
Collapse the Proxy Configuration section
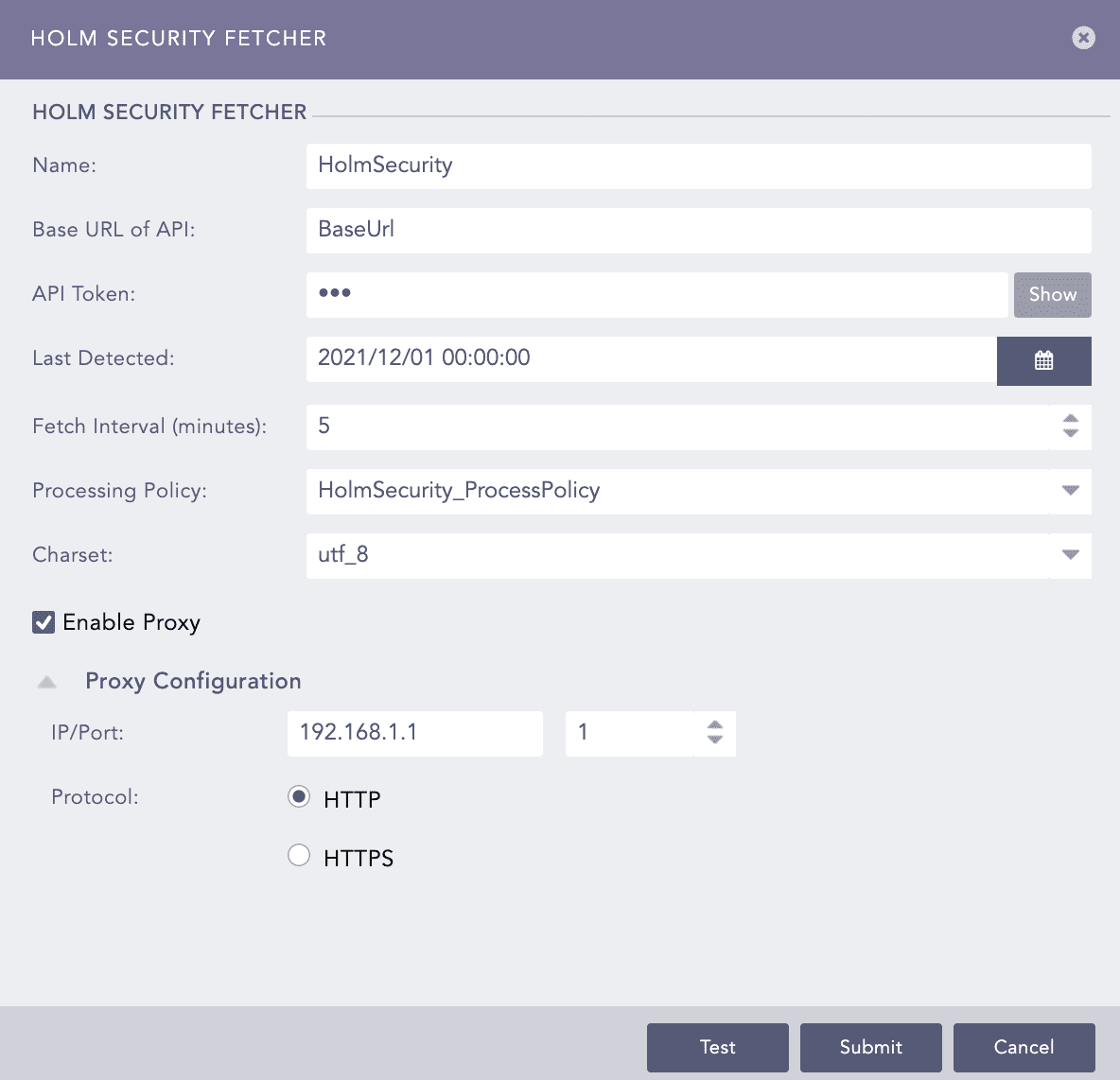(47, 682)
